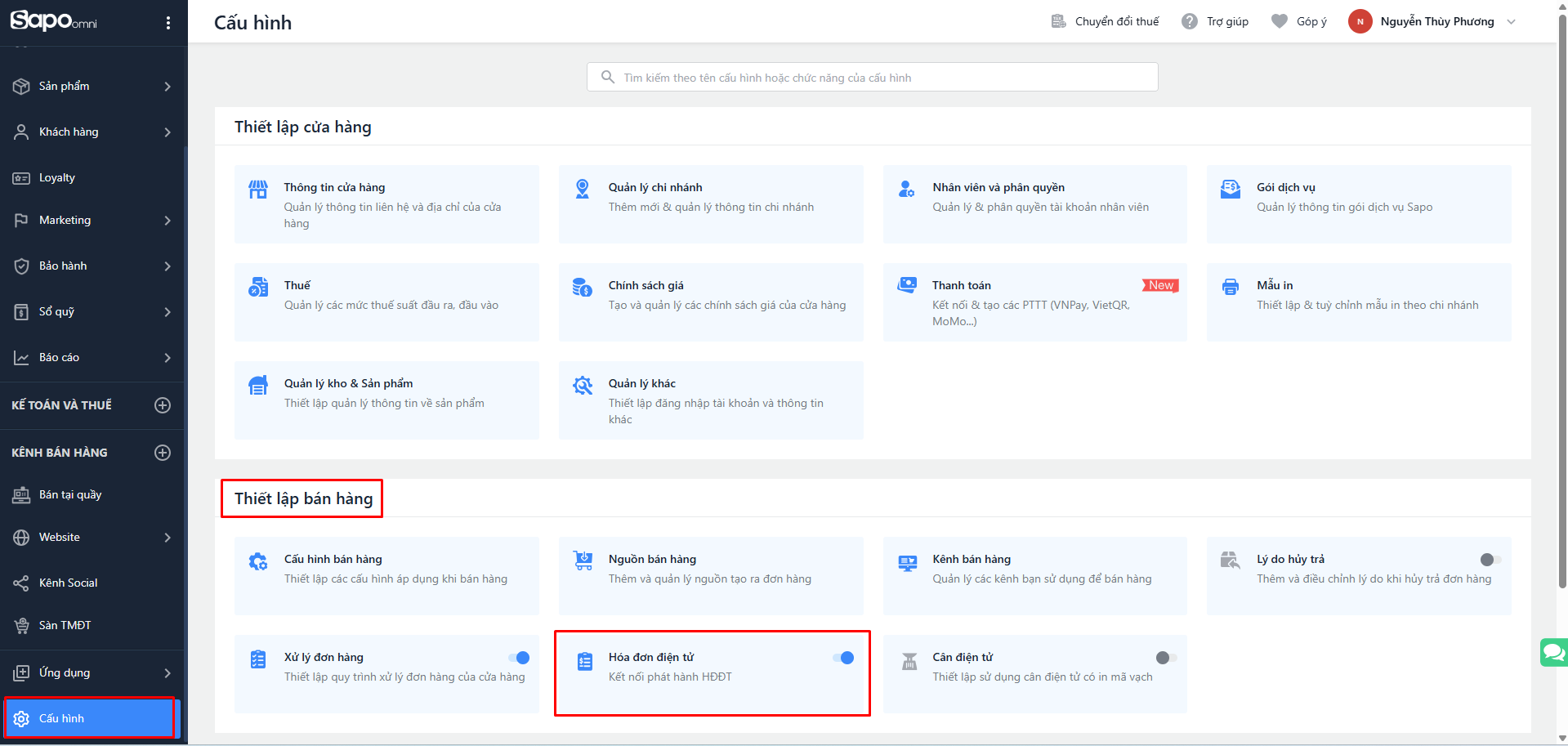Viewport: 1568px width, 746px height.
Task: Click the Mẫu in printer icon
Action: (1230, 287)
